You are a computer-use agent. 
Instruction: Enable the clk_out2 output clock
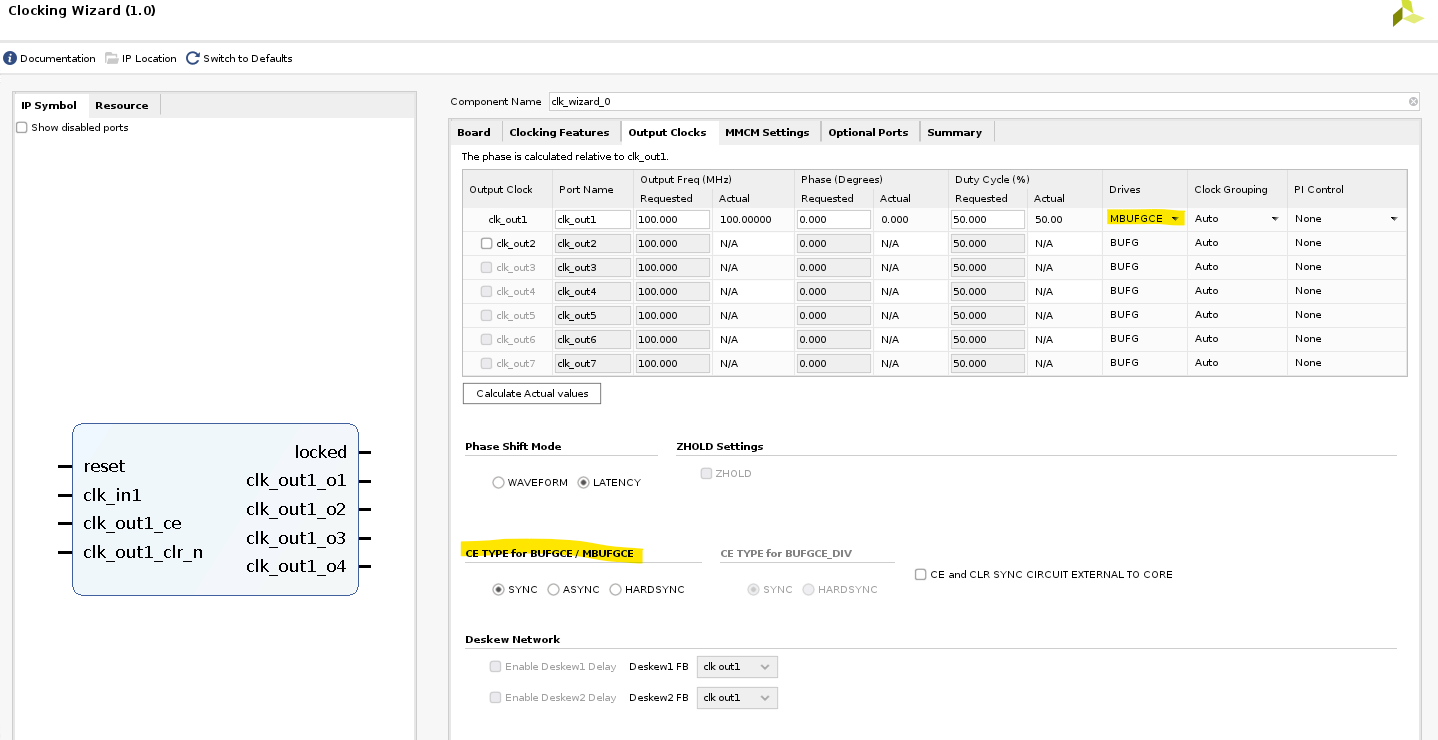pyautogui.click(x=485, y=243)
